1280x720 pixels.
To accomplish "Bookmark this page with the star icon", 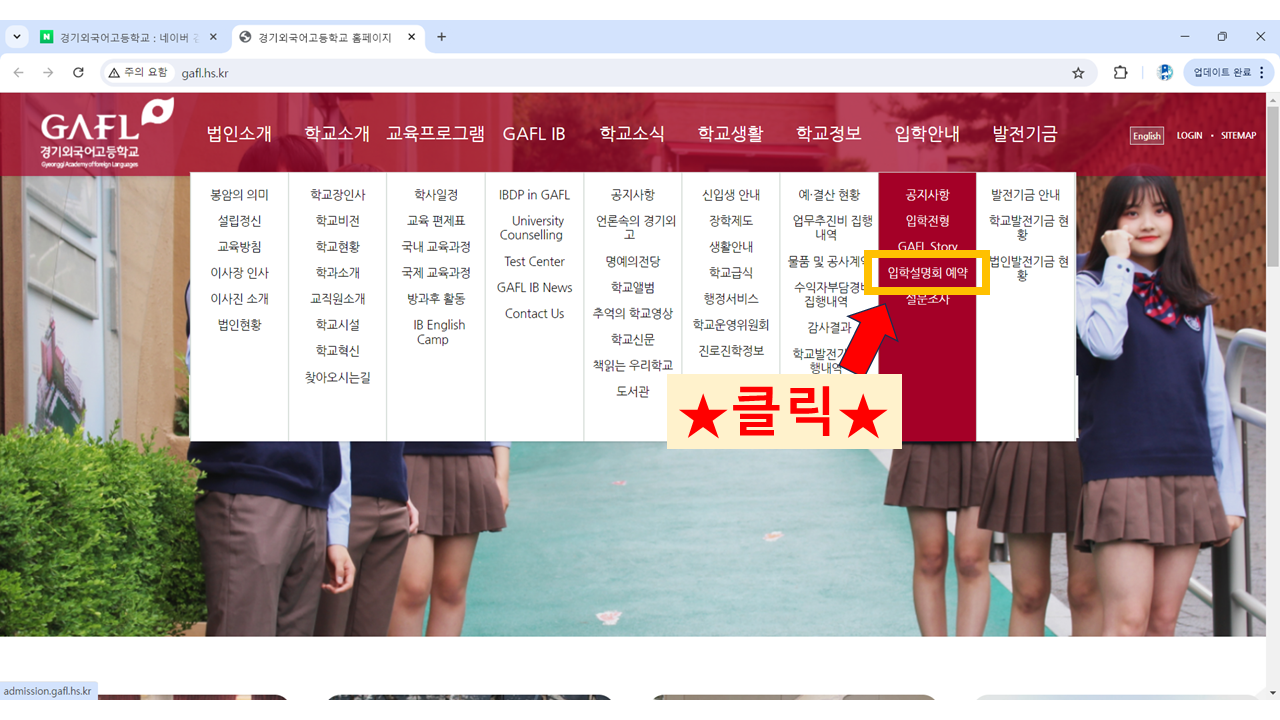I will (x=1078, y=73).
